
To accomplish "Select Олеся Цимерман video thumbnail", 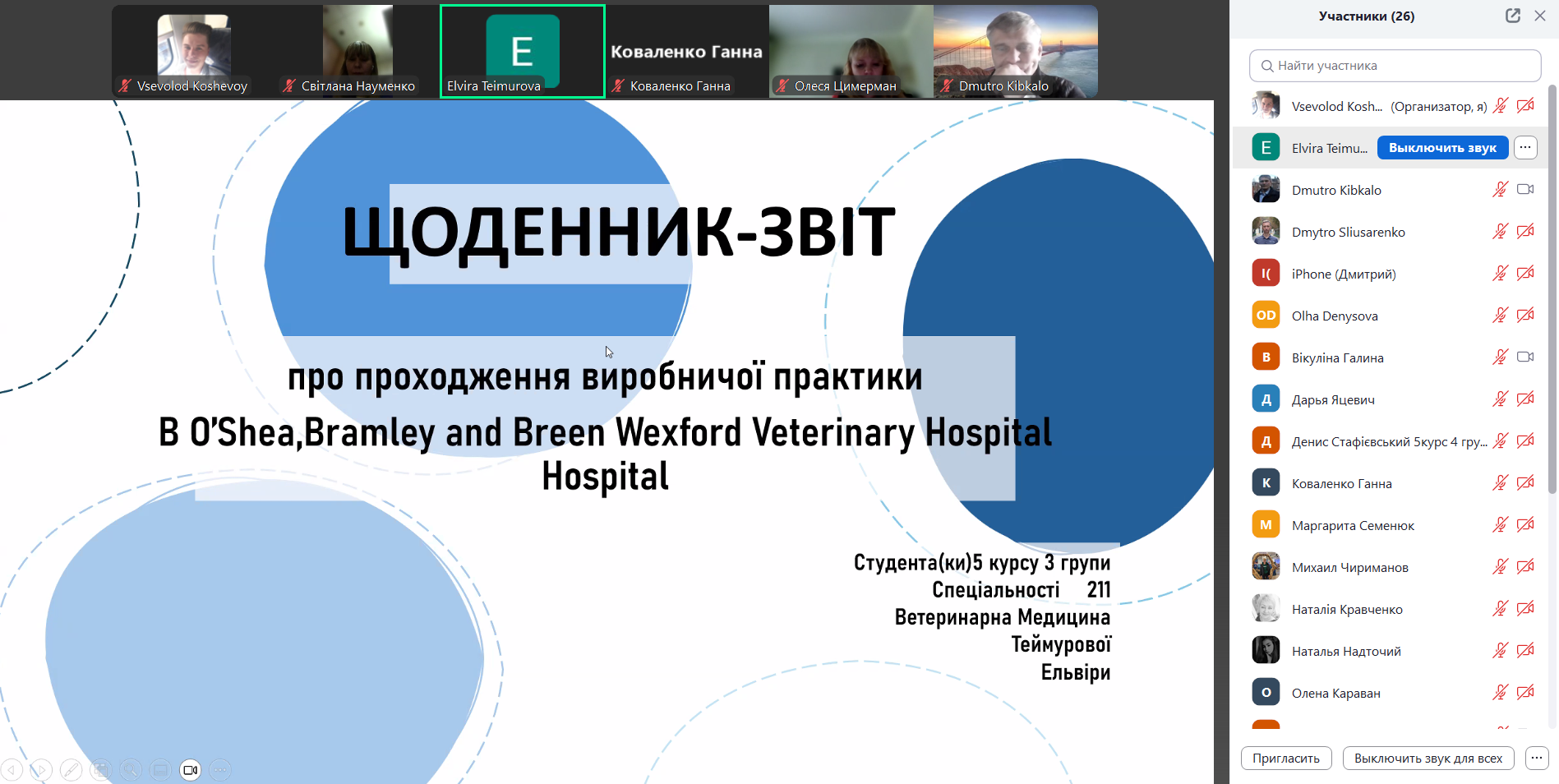I will point(851,51).
